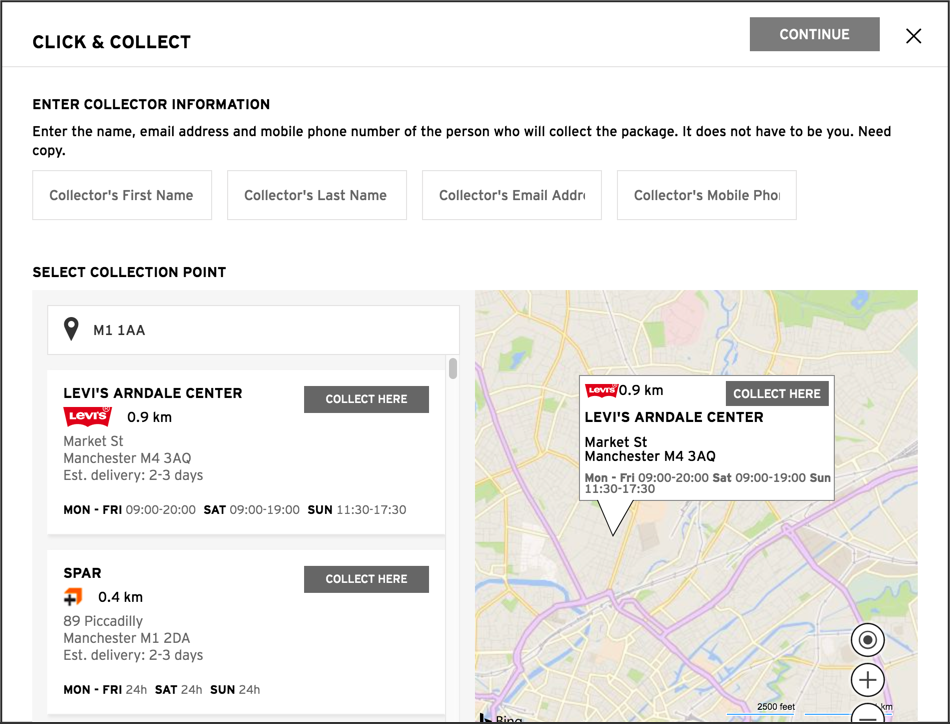Click the Levi's logo in map popup
Screen dimensions: 950x724
coord(601,390)
